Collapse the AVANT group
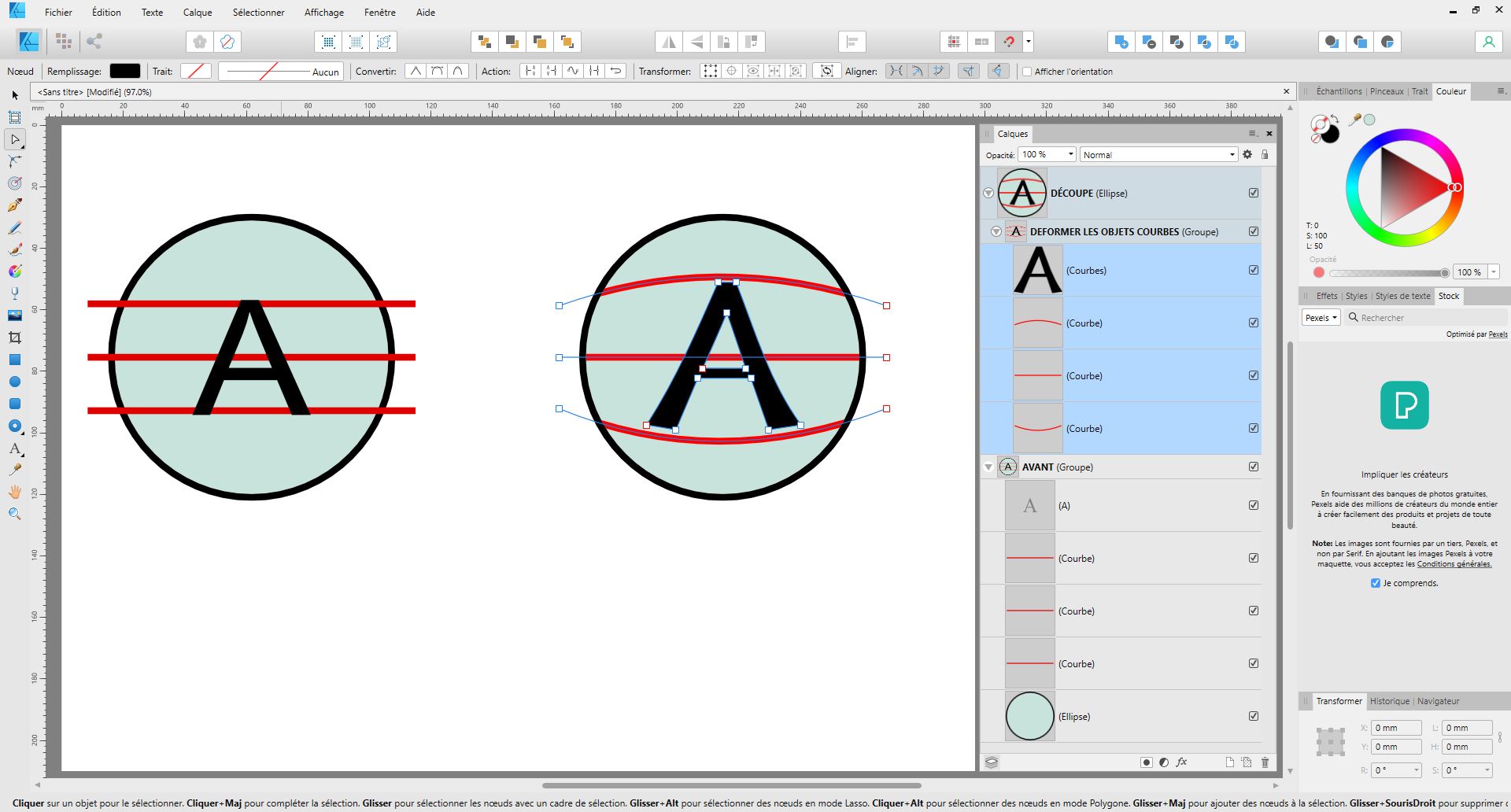The width and height of the screenshot is (1511, 812). point(988,467)
